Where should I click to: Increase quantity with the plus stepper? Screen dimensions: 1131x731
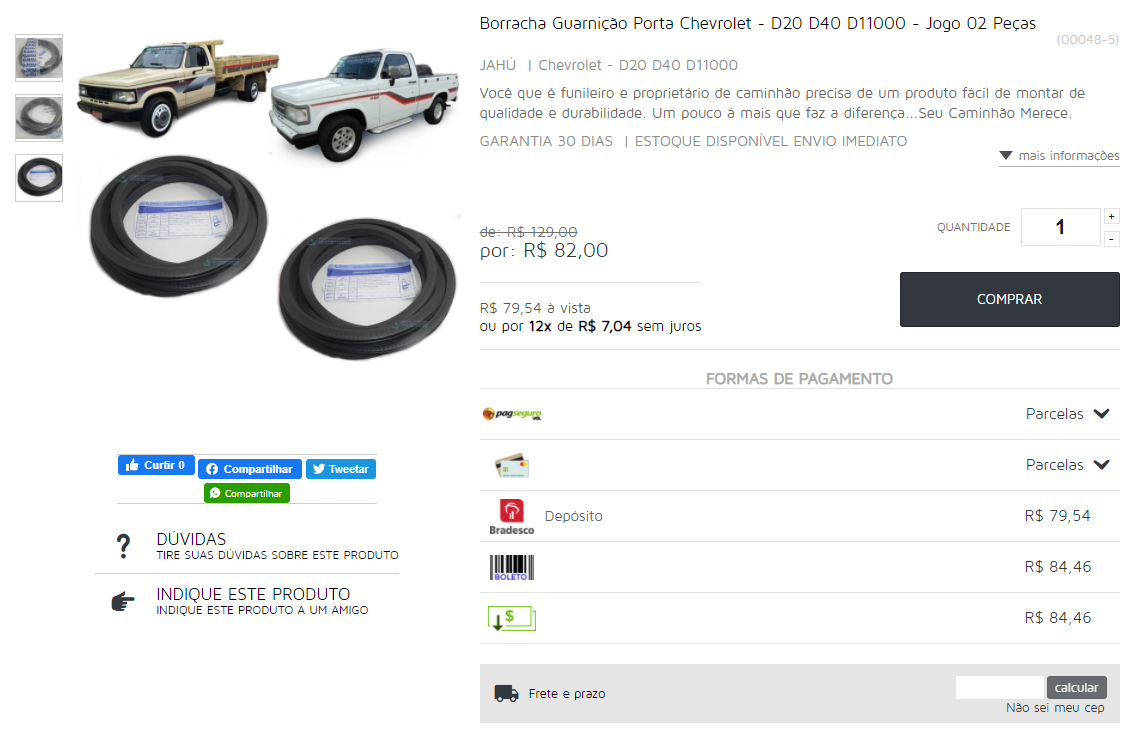(x=1112, y=216)
